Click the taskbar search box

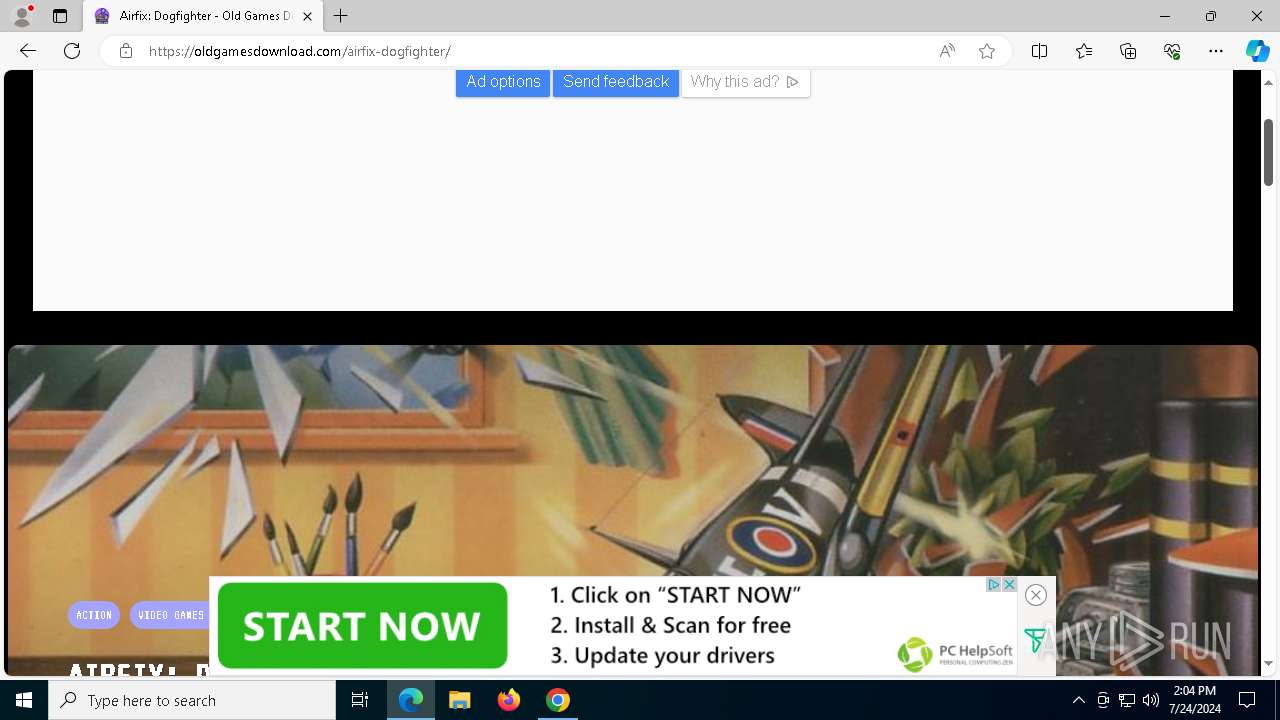[192, 700]
